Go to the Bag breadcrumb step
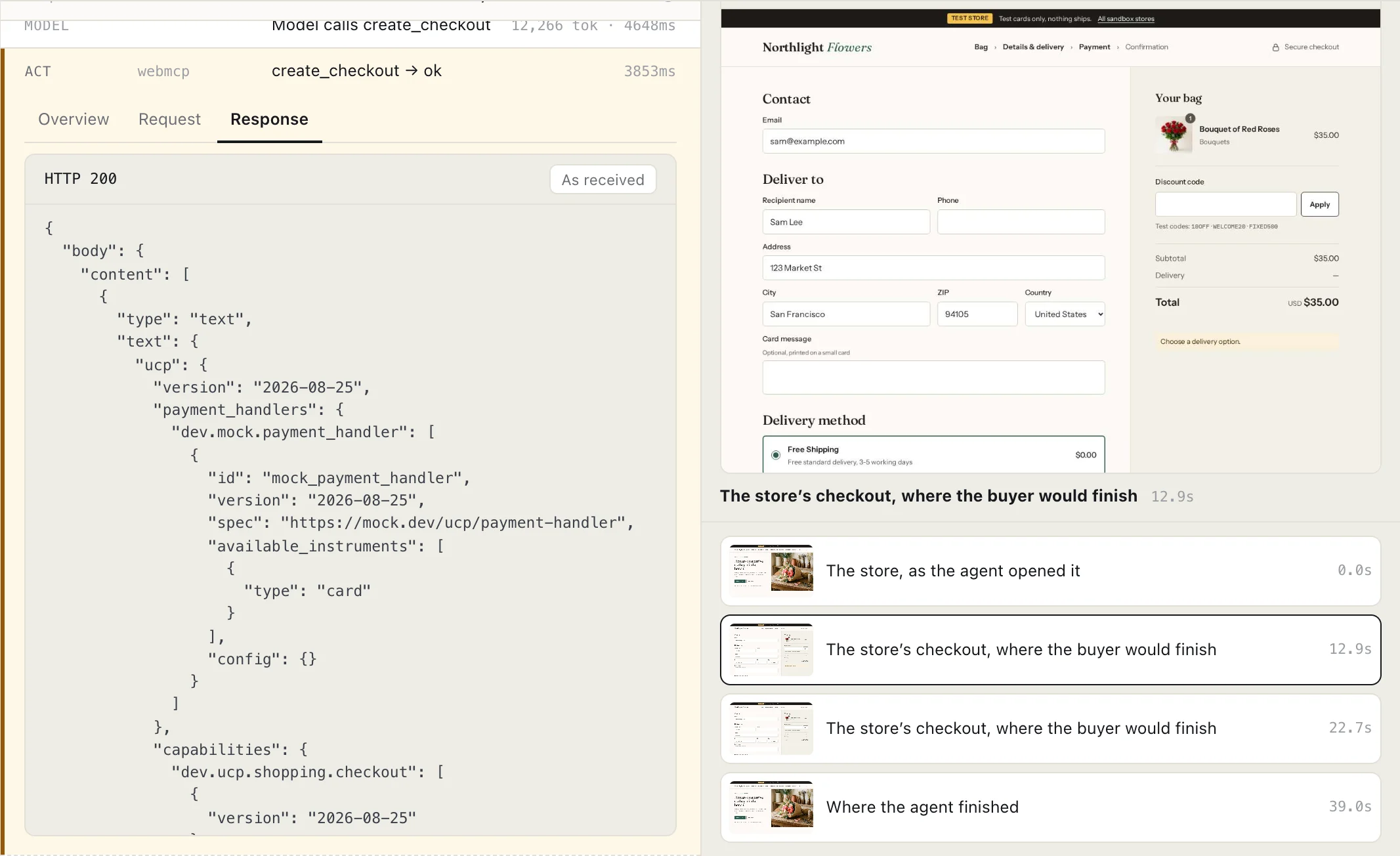1400x856 pixels. point(981,47)
